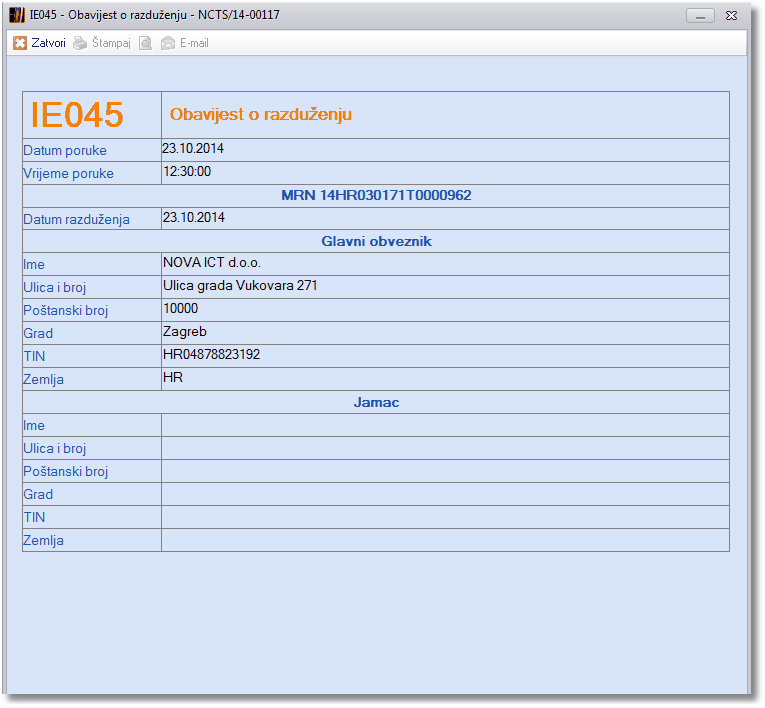Select Ulica grada Vukovara 271 value
Viewport: 765px width, 708px height.
click(x=240, y=285)
